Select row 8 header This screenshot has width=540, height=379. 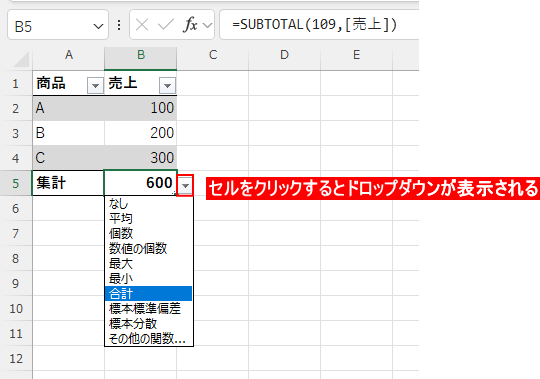pyautogui.click(x=16, y=258)
